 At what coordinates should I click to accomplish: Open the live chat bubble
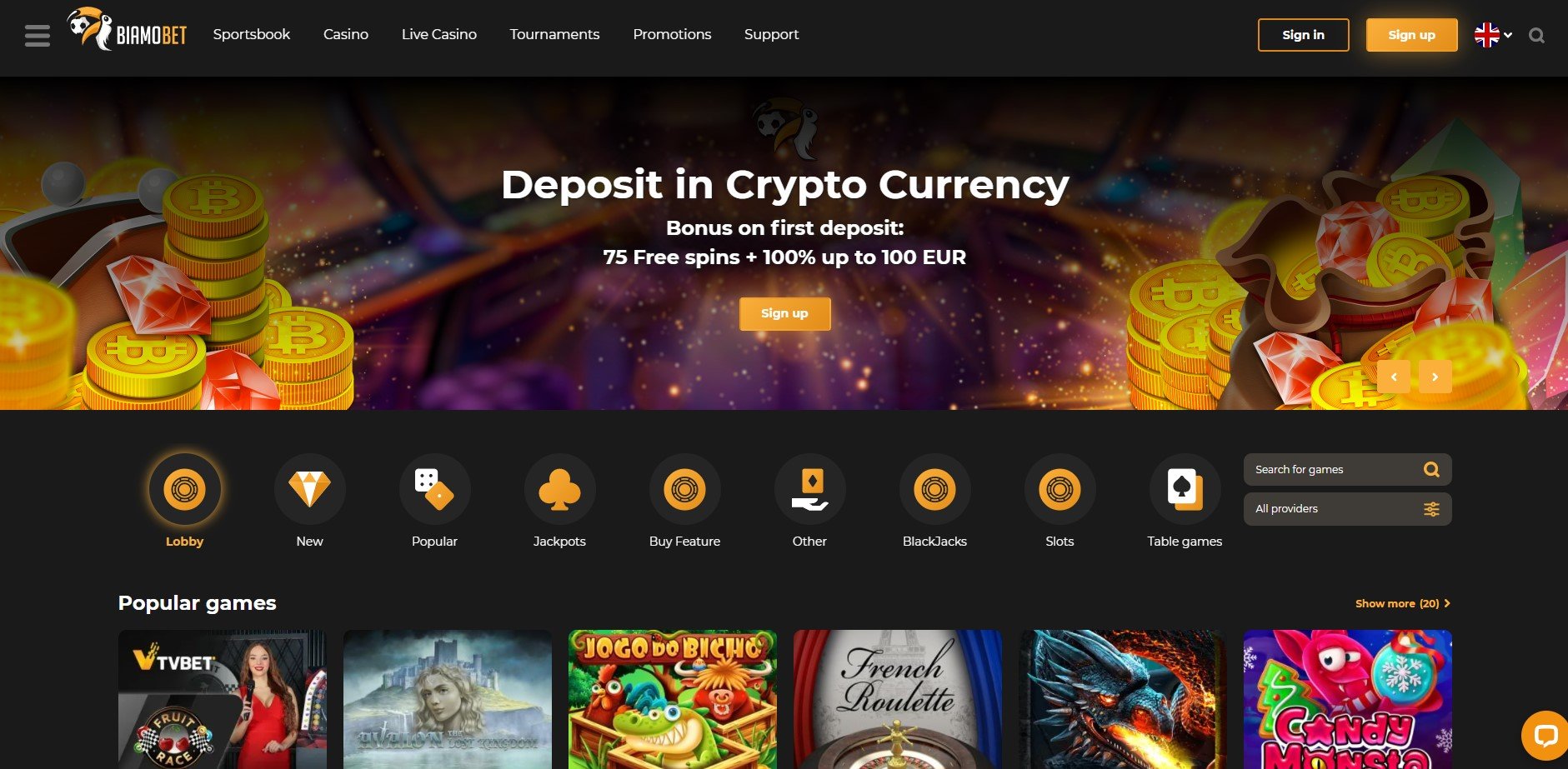(x=1545, y=735)
